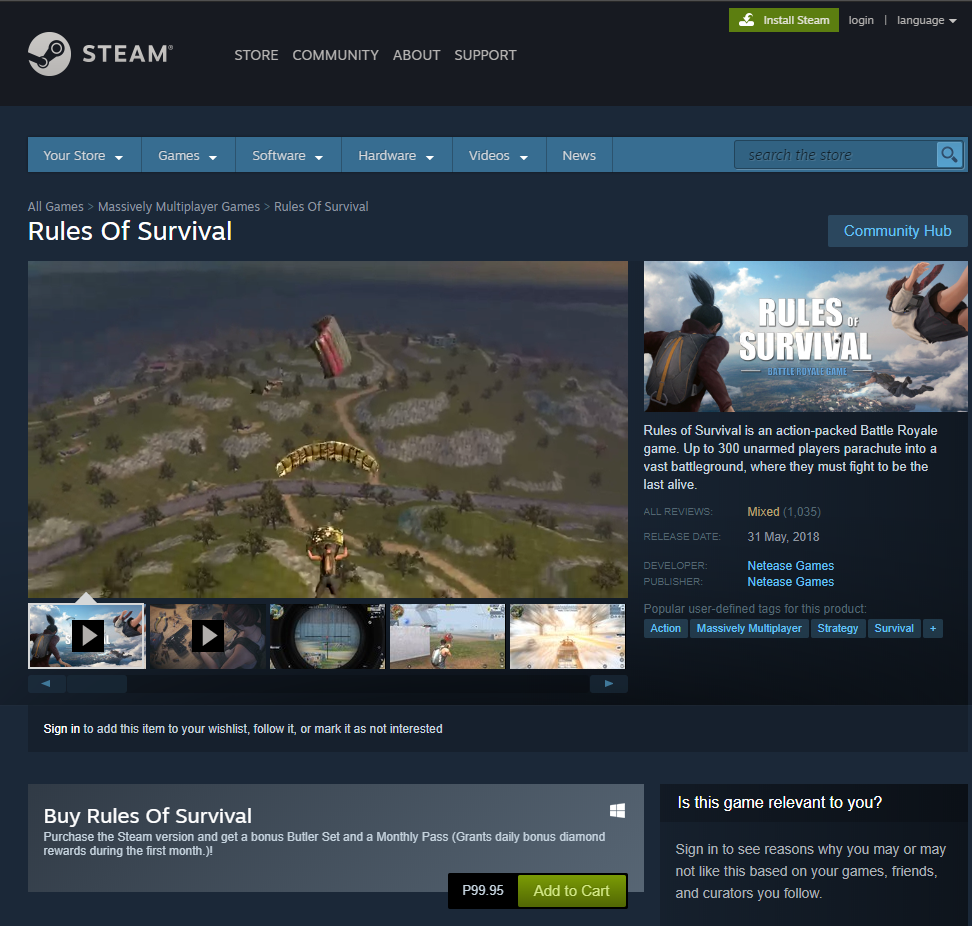Click the Rules of Survival header image

tap(805, 336)
